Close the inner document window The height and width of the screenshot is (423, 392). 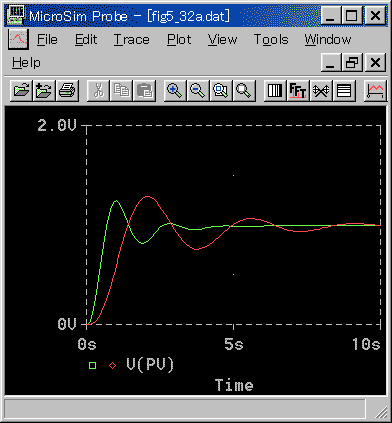(376, 62)
